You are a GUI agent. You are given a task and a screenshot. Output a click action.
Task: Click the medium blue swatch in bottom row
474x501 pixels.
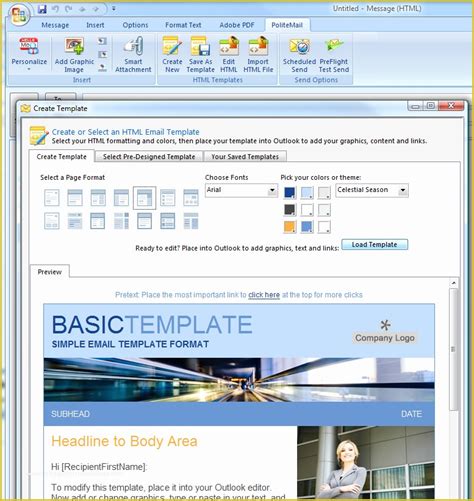point(307,227)
